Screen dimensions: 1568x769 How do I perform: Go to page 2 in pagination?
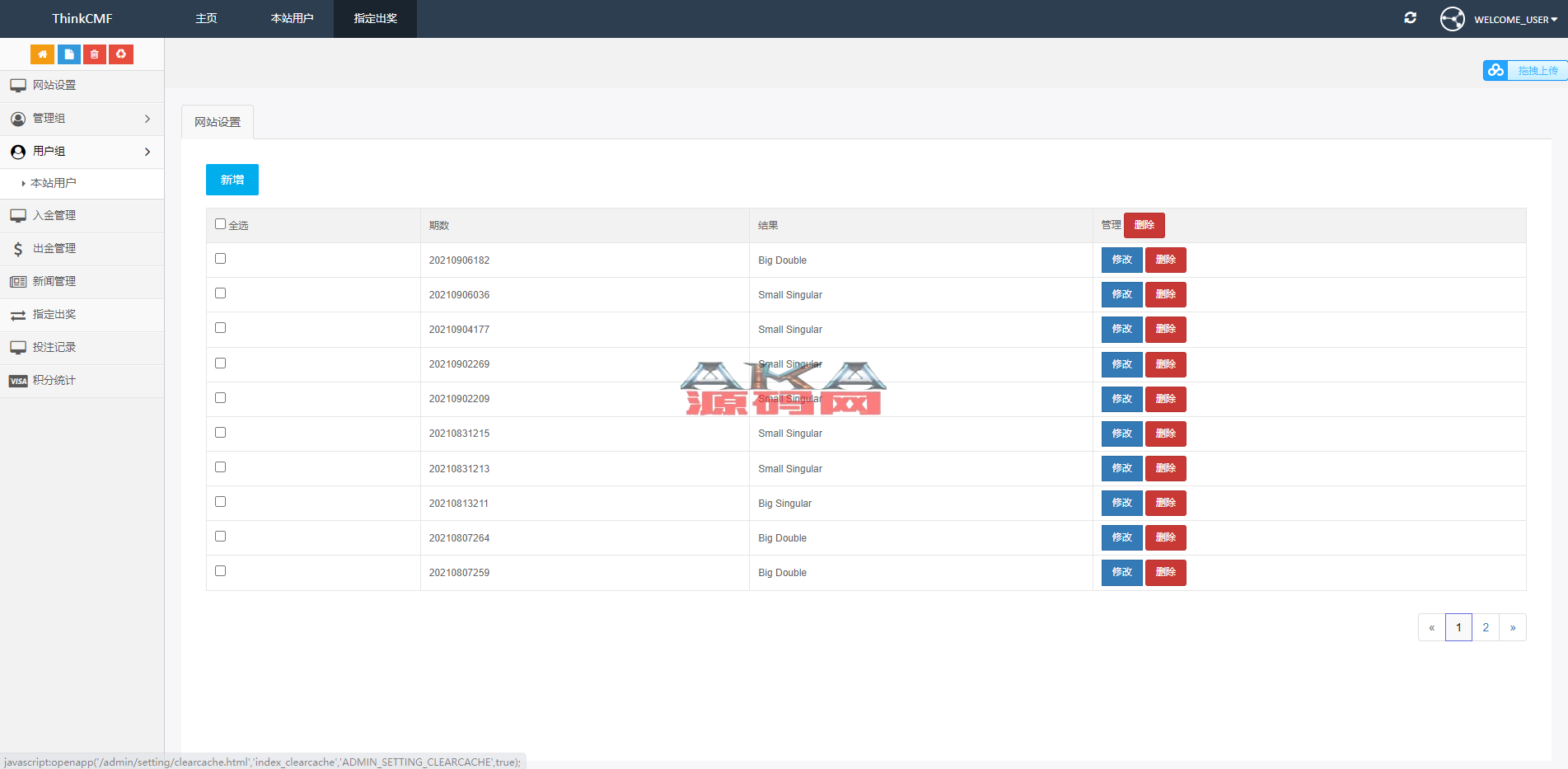click(x=1486, y=627)
